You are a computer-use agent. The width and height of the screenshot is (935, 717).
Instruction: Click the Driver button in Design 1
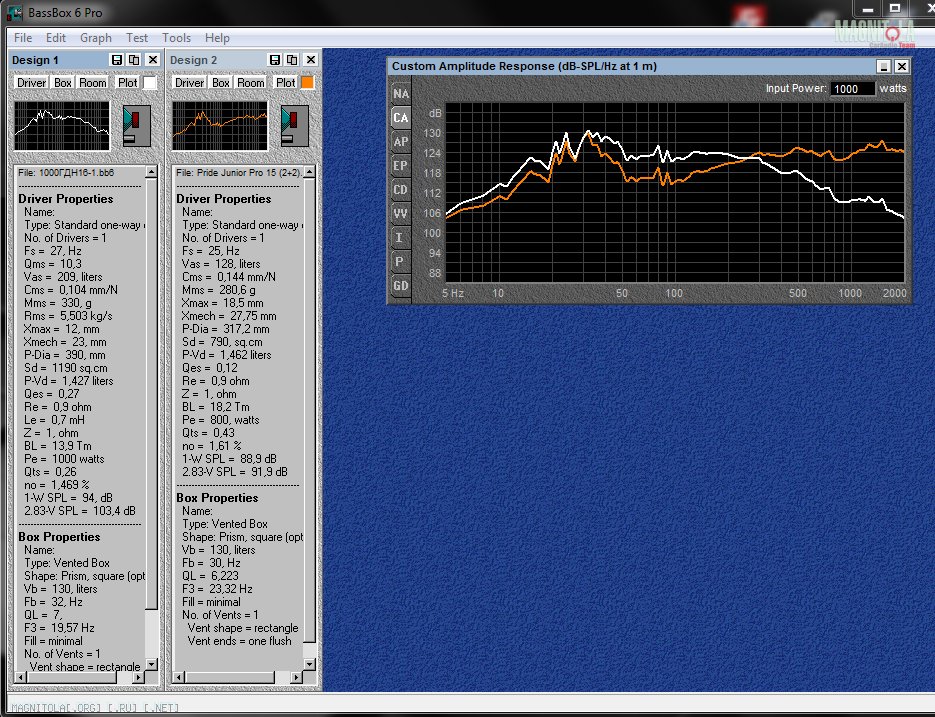[x=32, y=82]
